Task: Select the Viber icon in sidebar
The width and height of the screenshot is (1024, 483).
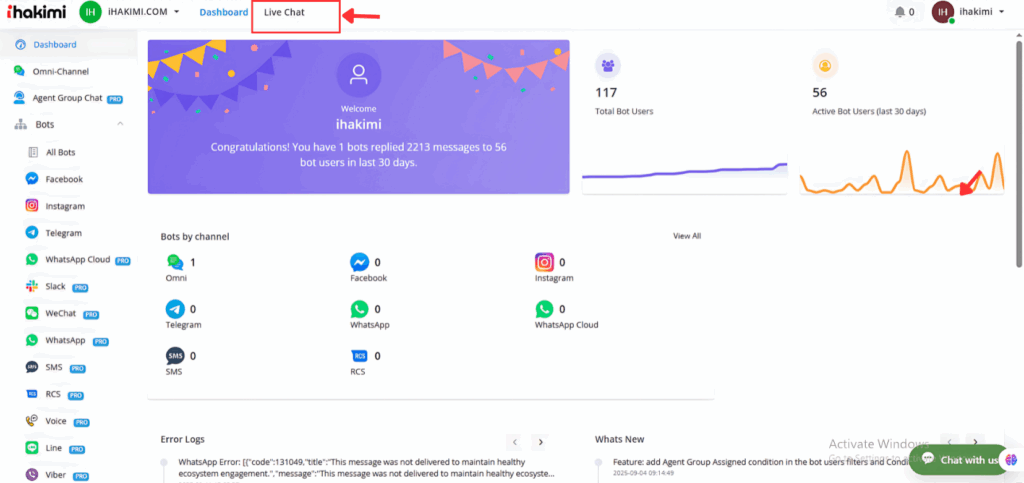Action: click(33, 475)
